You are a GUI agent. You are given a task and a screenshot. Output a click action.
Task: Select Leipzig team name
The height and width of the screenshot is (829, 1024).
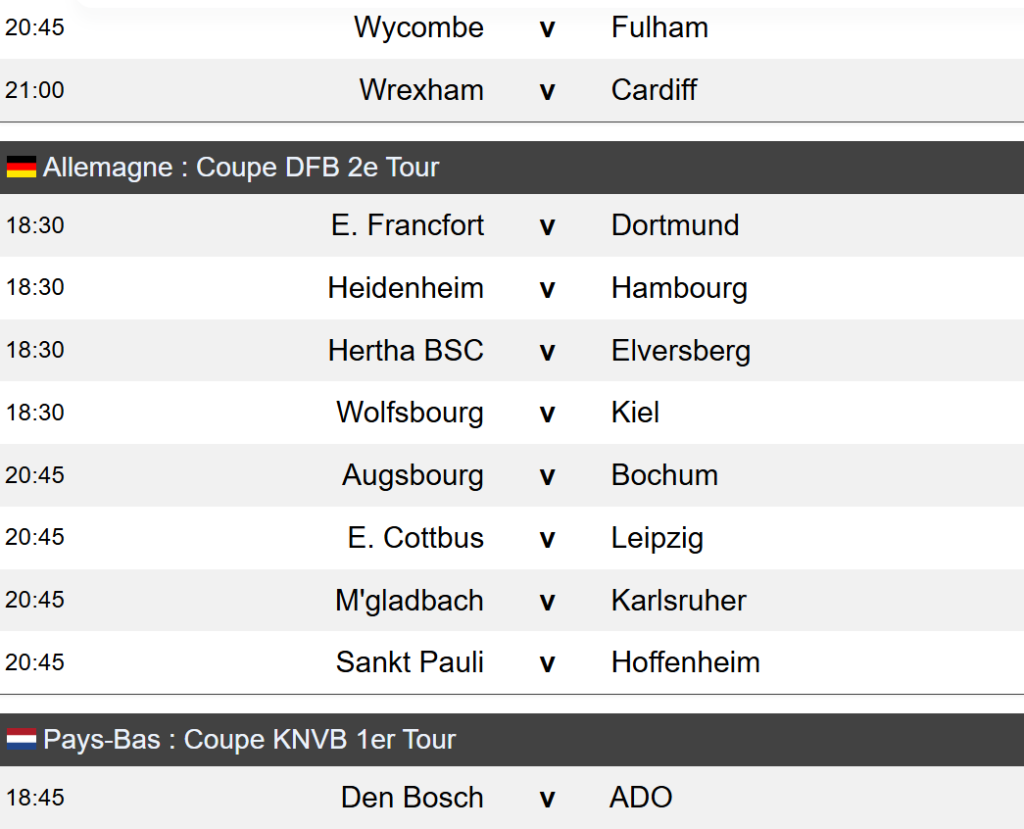coord(657,538)
